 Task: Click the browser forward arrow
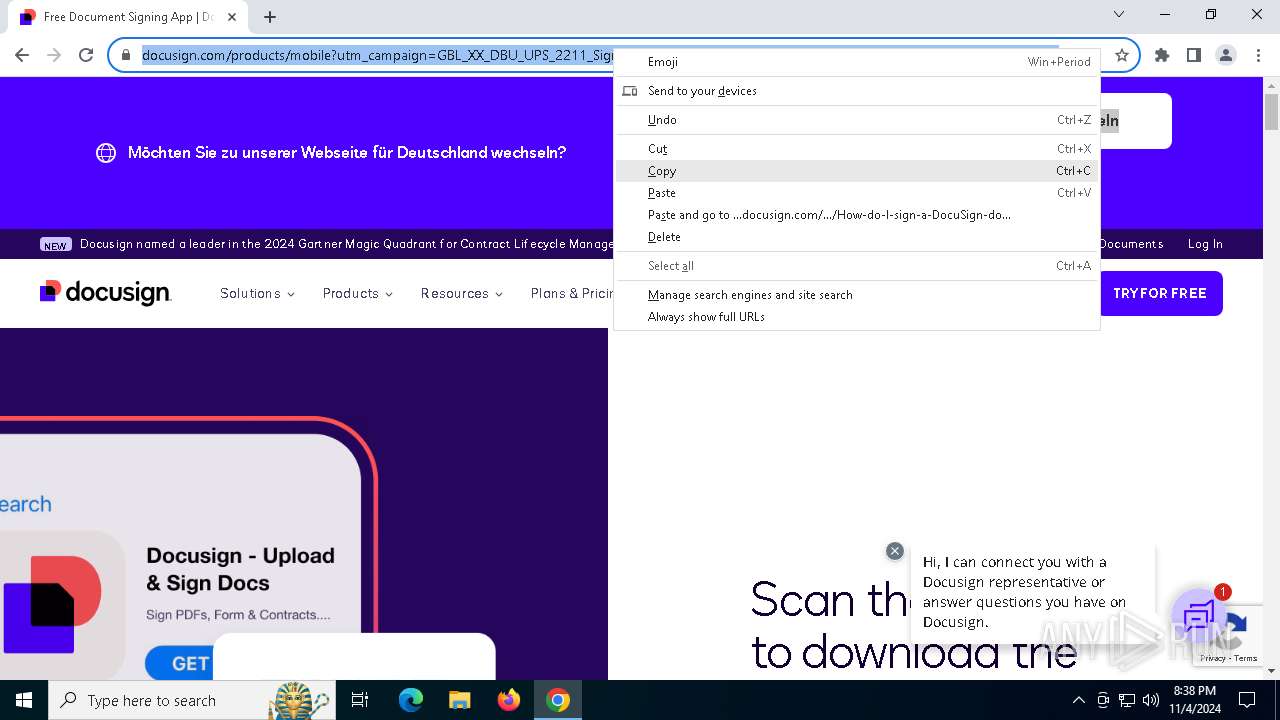(54, 55)
